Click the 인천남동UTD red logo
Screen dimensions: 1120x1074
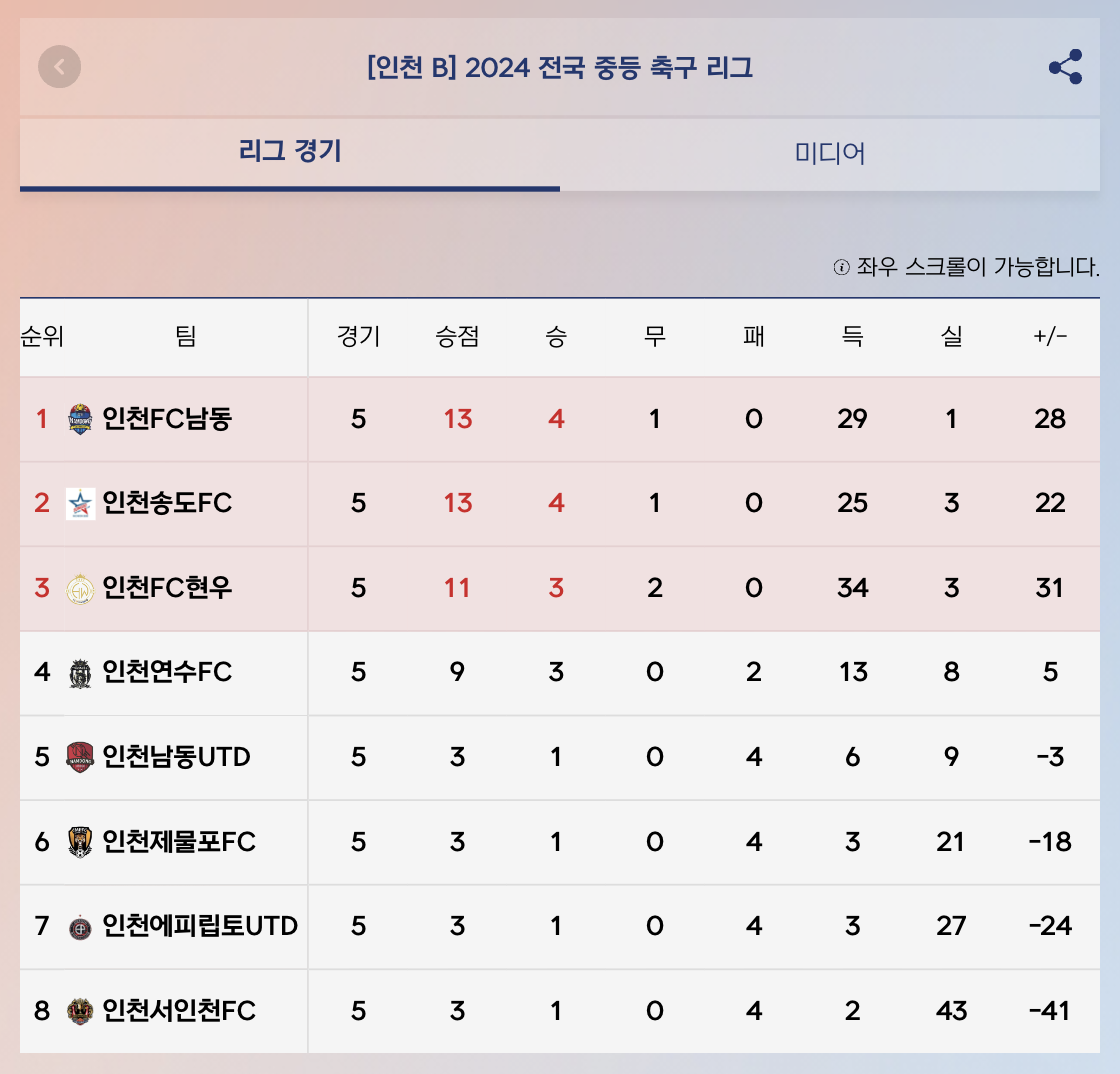click(80, 757)
